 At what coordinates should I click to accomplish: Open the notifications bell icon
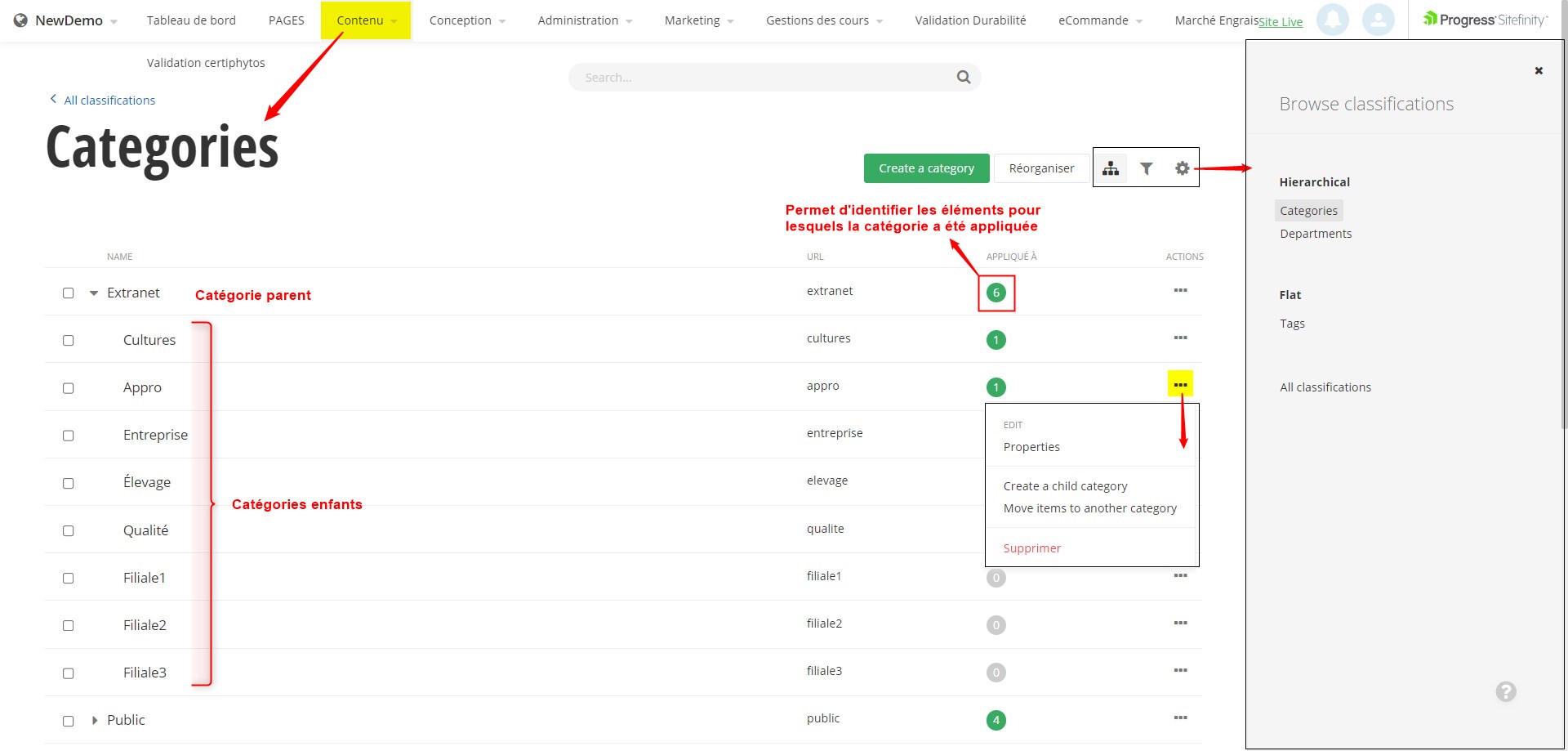(x=1332, y=20)
